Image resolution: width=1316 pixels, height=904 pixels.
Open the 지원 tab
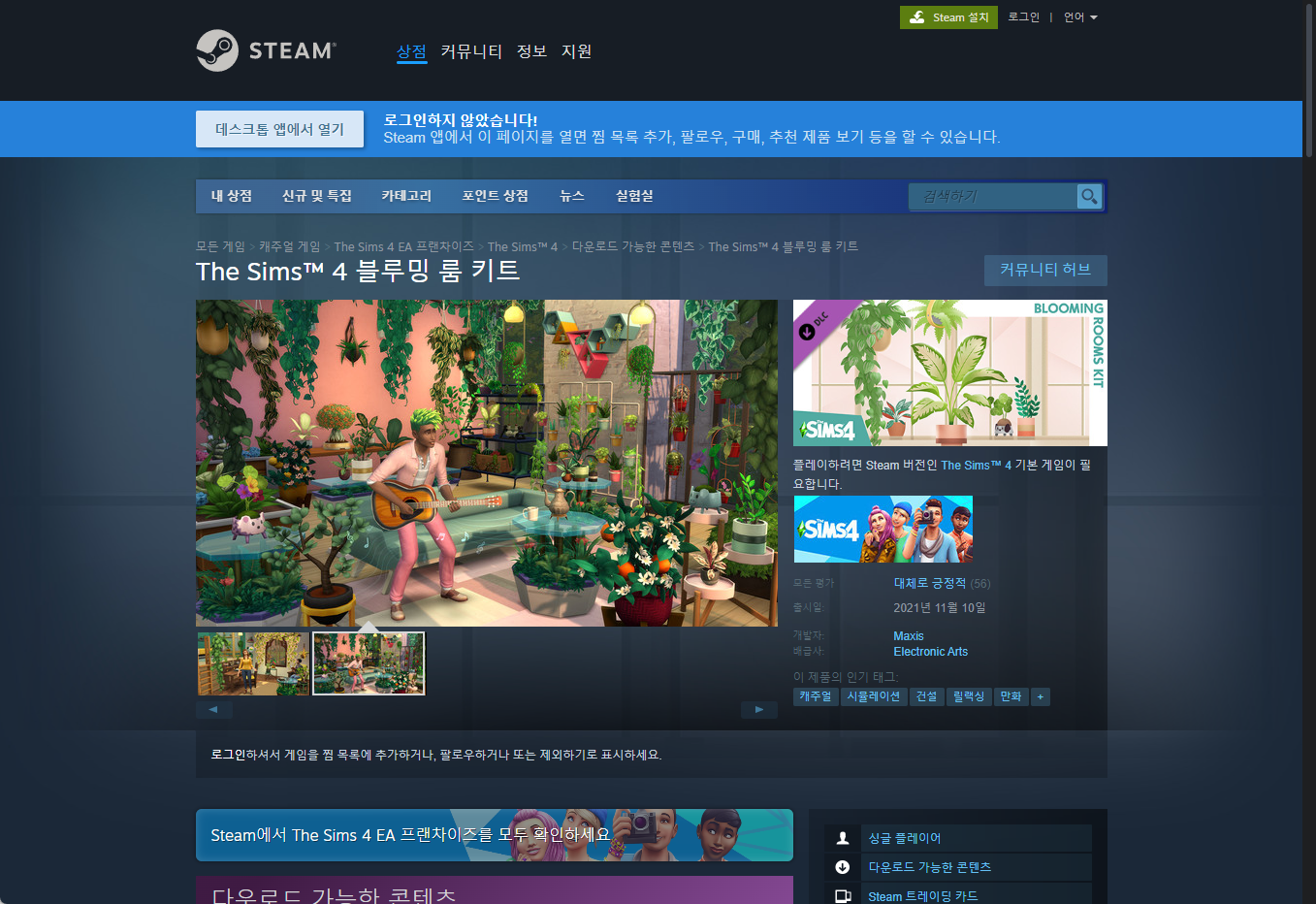576,51
